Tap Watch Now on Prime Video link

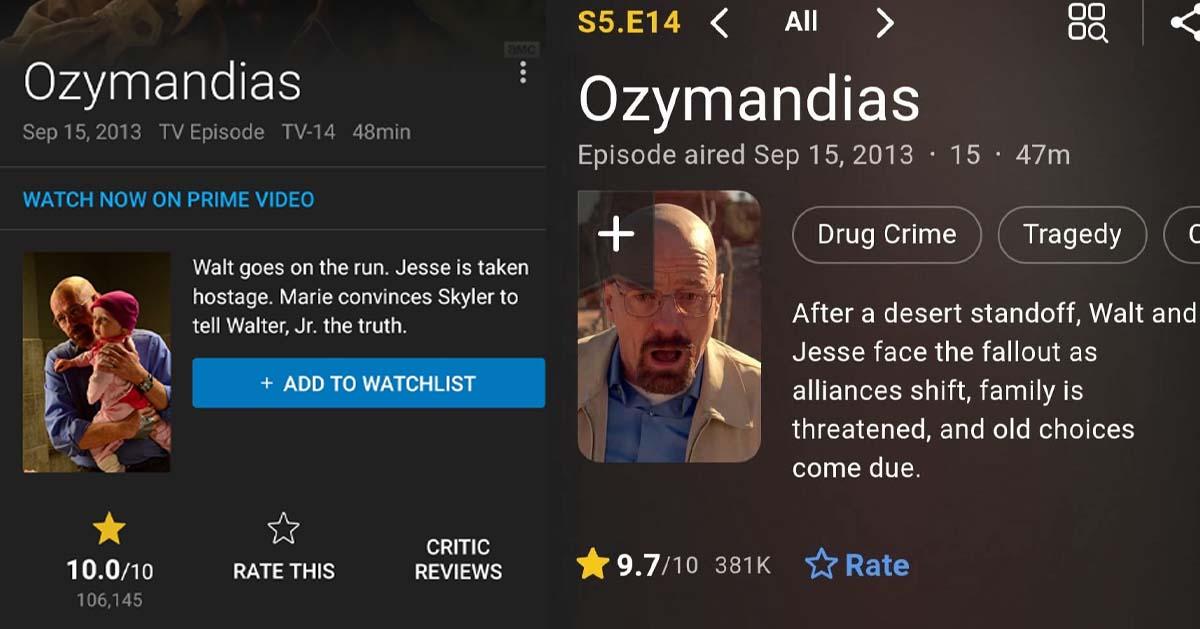click(168, 199)
